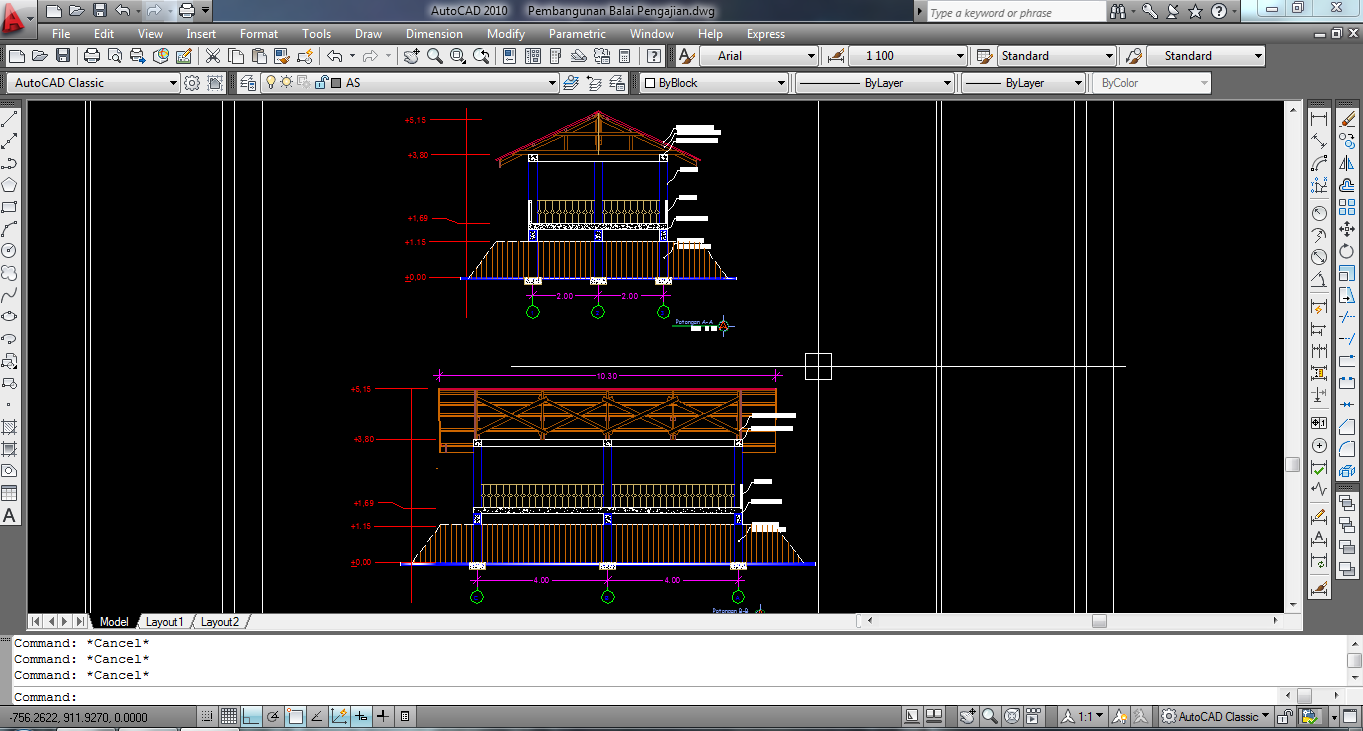
Task: Activate Pan Realtime hand in Standard toolbar
Action: click(412, 56)
